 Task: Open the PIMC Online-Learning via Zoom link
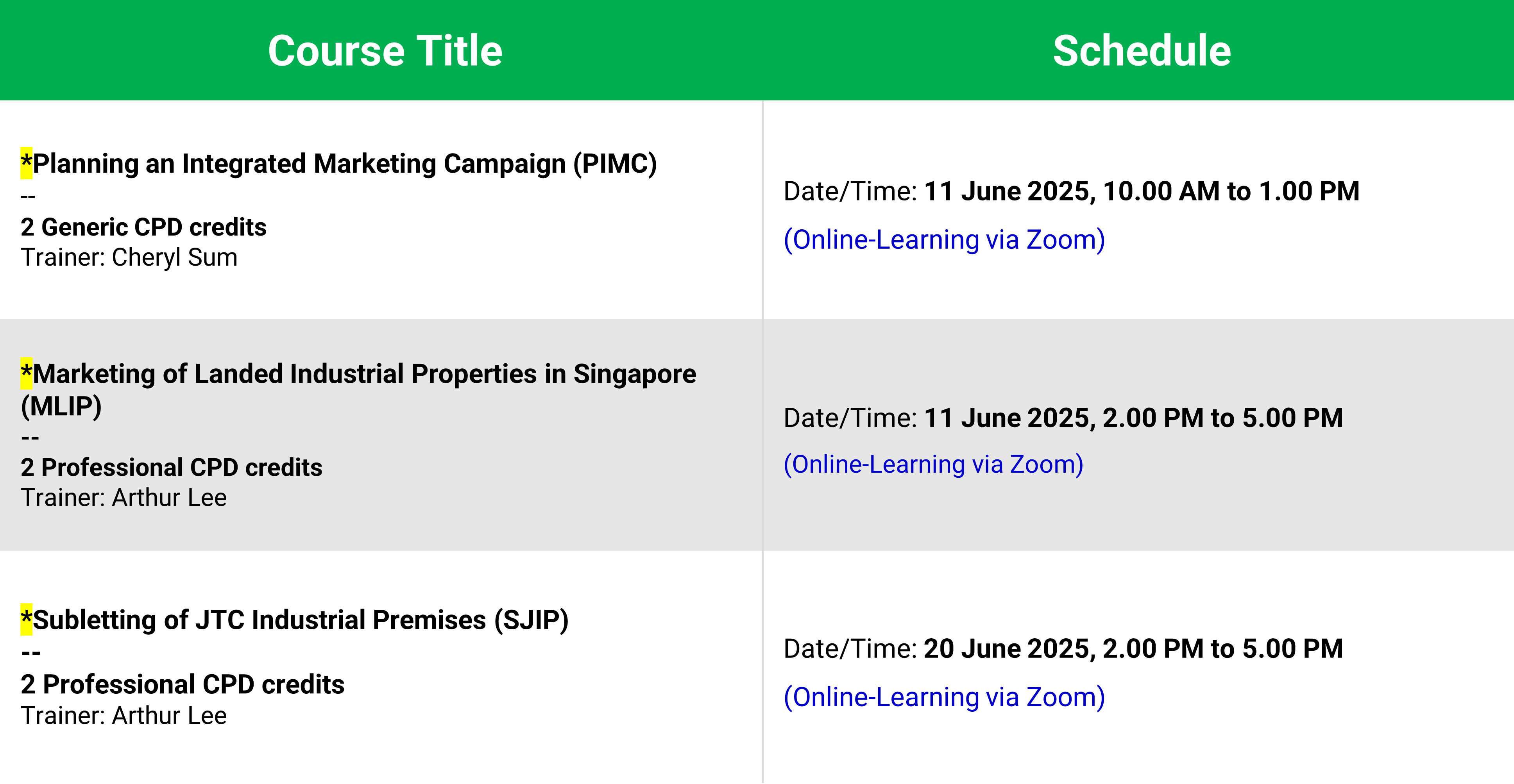[944, 240]
